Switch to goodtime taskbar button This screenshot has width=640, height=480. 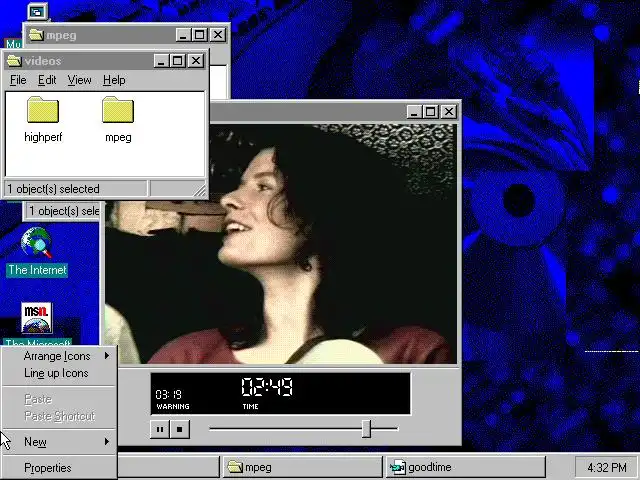pos(466,467)
